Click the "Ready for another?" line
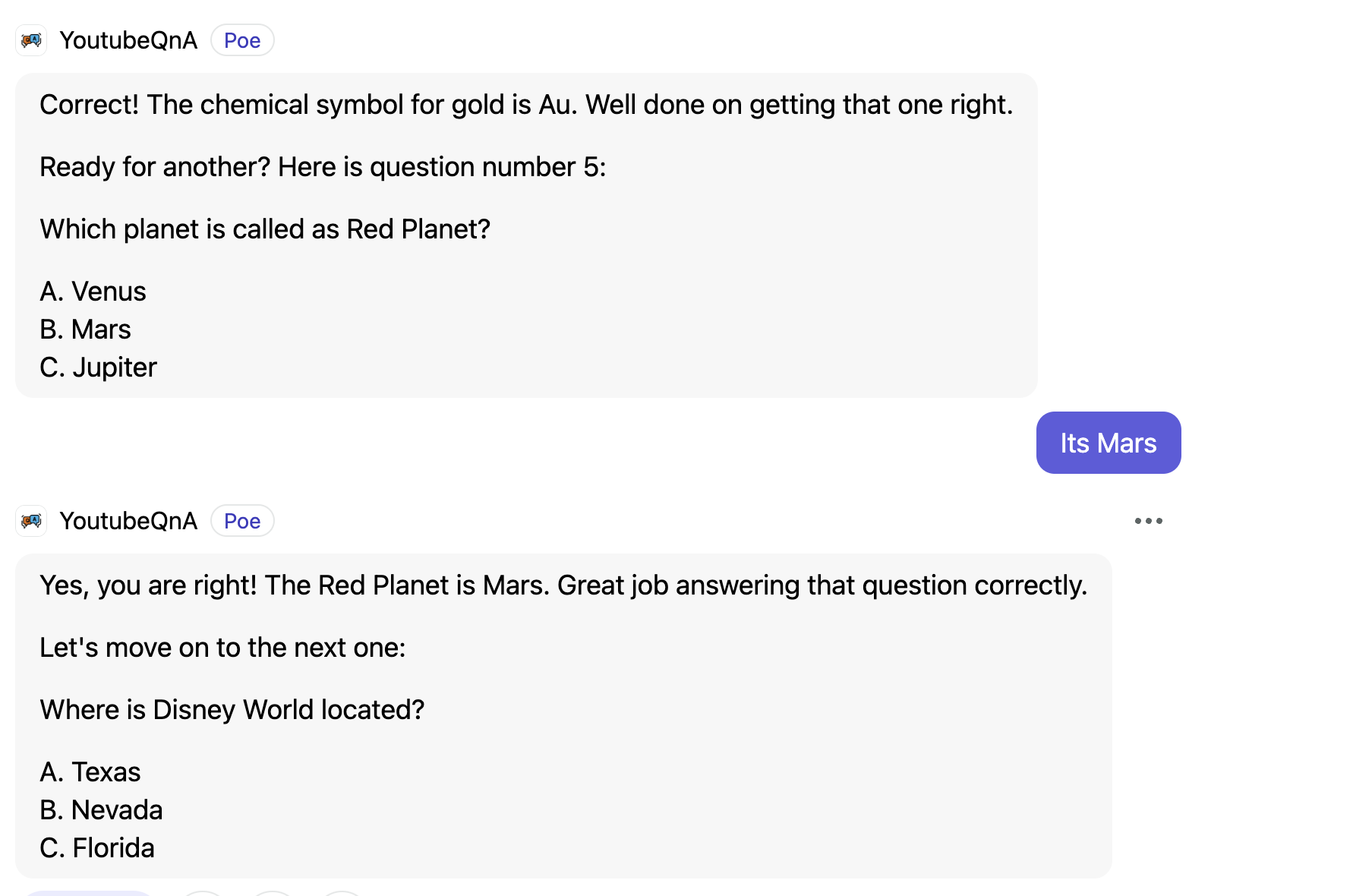 pos(323,167)
